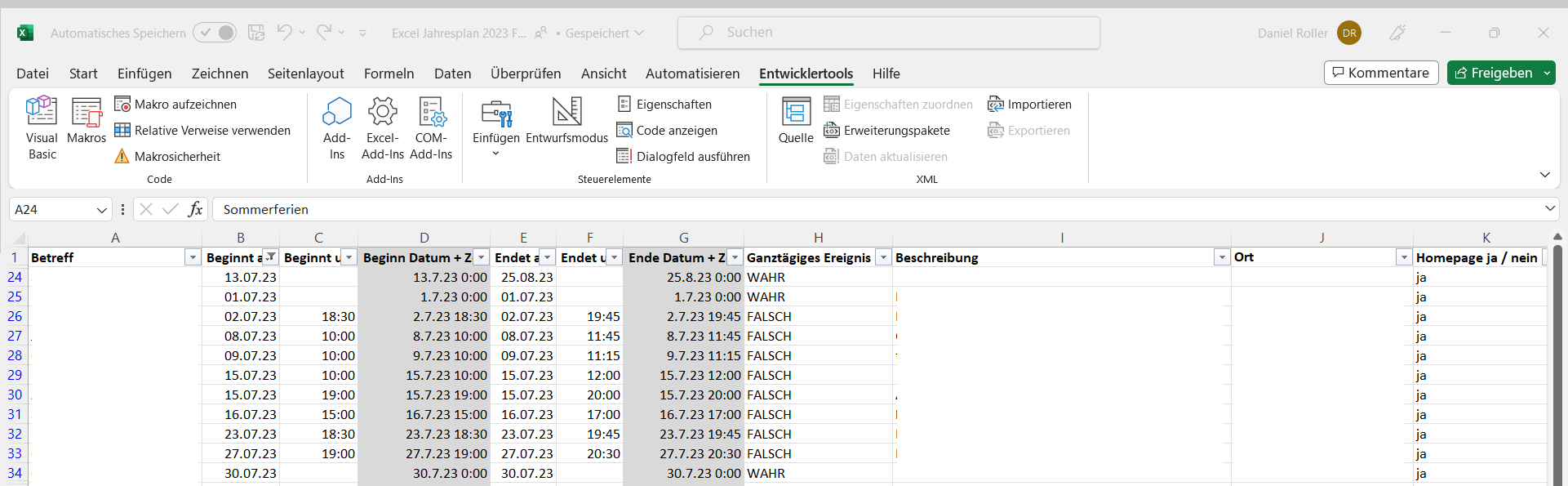The width and height of the screenshot is (1568, 486).
Task: Open the active filter on Beginnt am column
Action: [x=270, y=256]
